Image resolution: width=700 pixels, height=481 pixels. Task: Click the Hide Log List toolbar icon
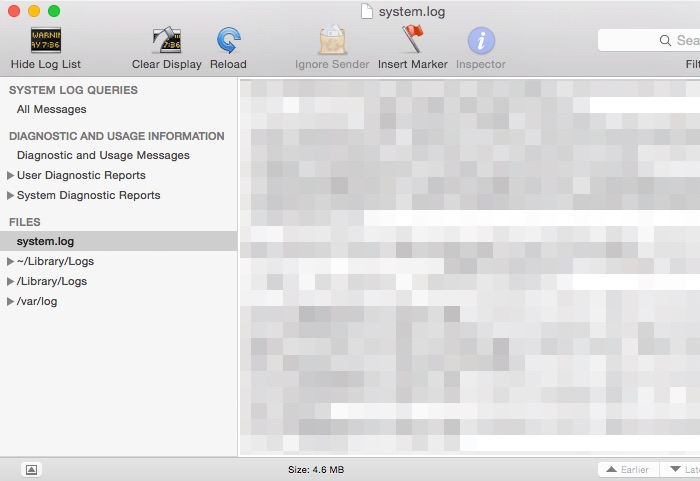pos(45,41)
